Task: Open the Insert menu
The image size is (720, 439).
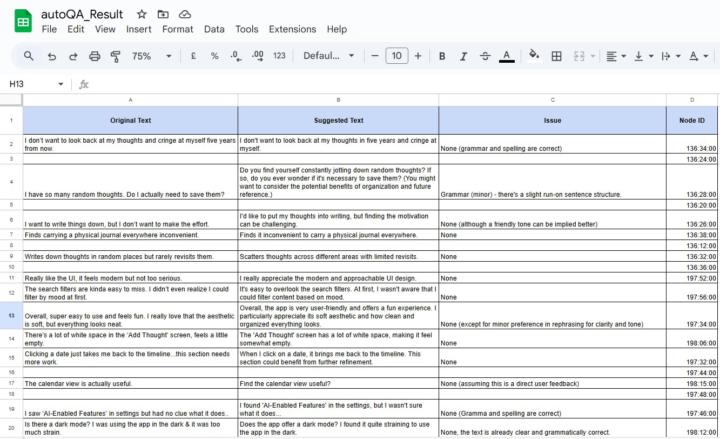Action: [139, 29]
